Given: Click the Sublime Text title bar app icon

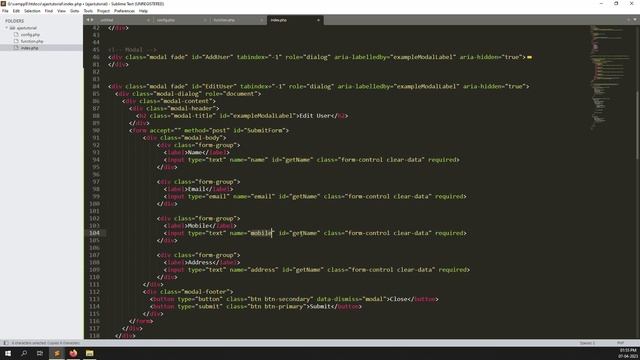Looking at the screenshot, I should [4, 4].
